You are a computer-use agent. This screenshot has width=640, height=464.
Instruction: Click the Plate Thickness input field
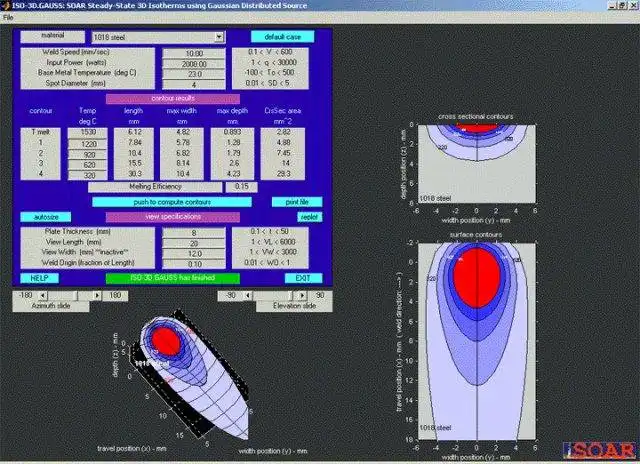[194, 233]
